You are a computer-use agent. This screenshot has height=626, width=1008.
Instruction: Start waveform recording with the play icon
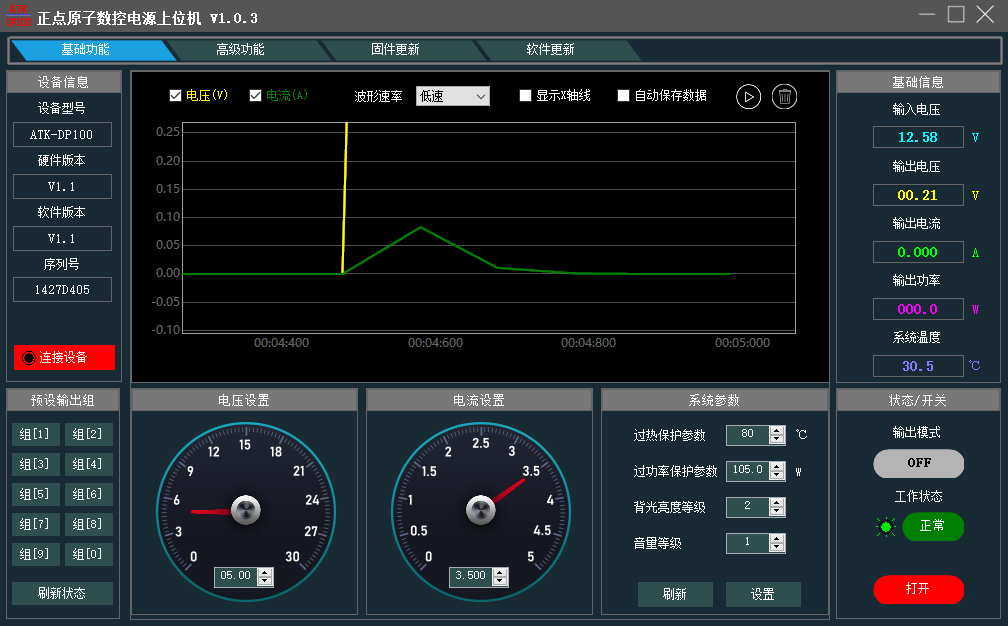point(748,97)
